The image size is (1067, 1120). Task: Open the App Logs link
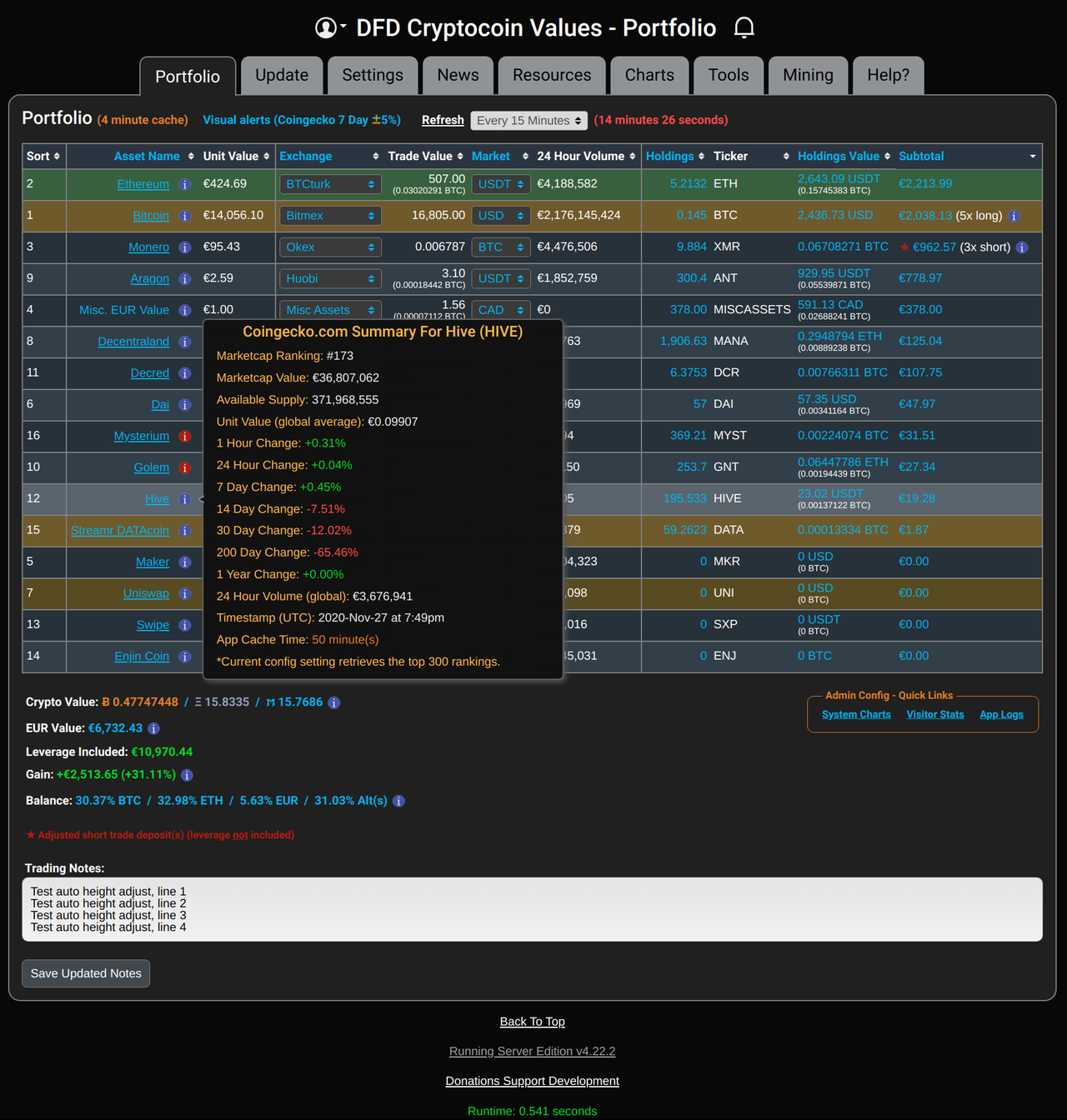pyautogui.click(x=1001, y=715)
